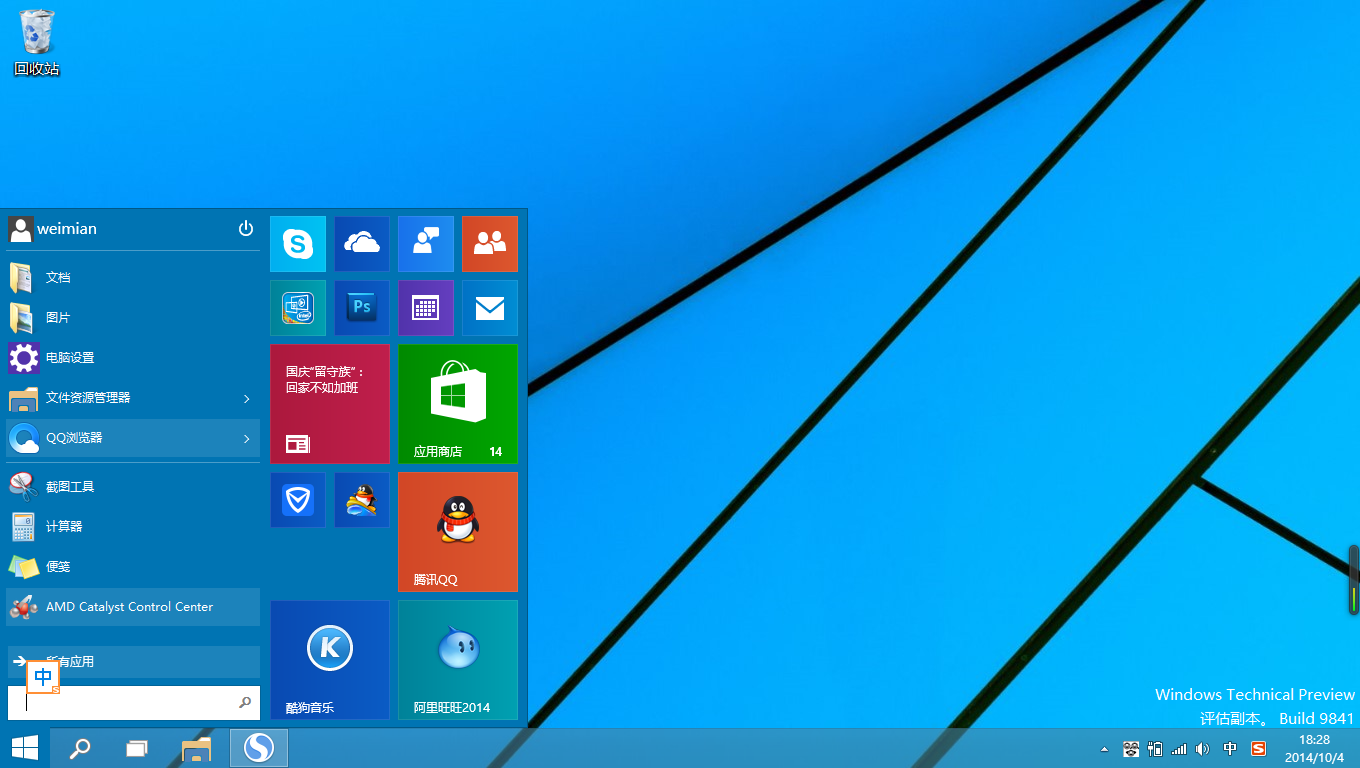1360x768 pixels.
Task: Open the Skype tile
Action: [298, 244]
